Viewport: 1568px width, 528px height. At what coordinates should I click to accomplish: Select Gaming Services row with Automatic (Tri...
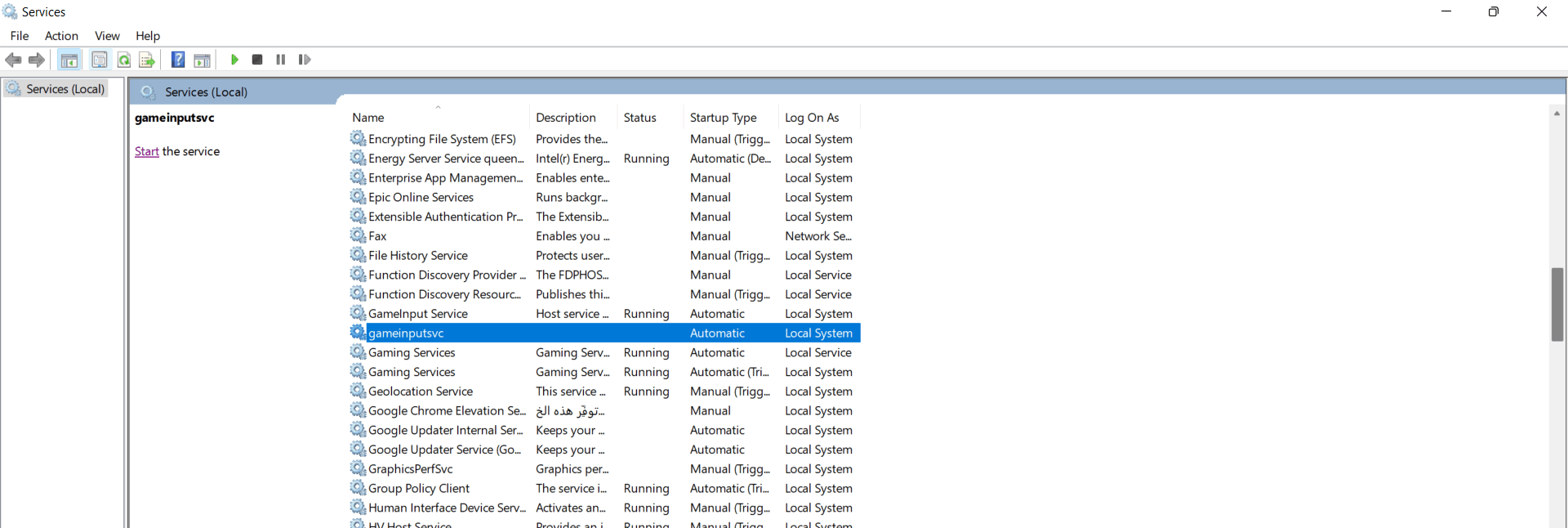click(604, 372)
